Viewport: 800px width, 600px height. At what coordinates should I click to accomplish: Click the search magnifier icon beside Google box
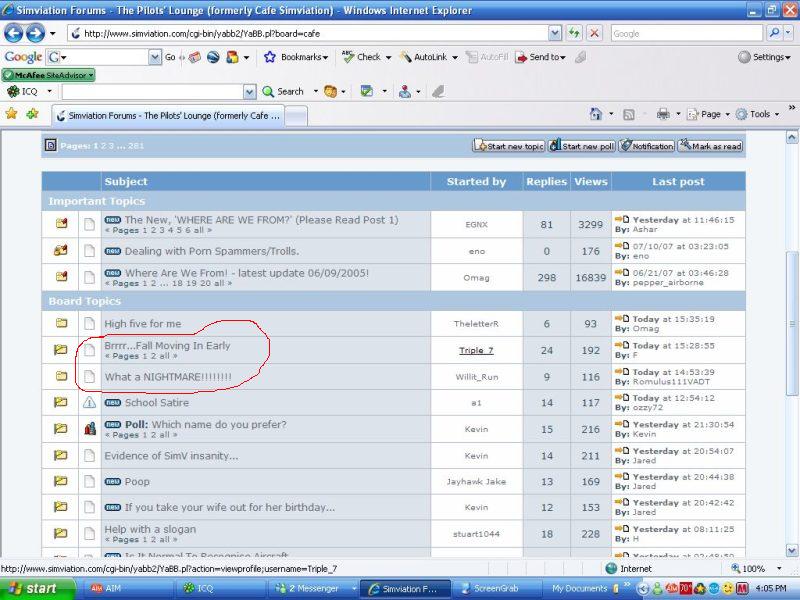775,33
